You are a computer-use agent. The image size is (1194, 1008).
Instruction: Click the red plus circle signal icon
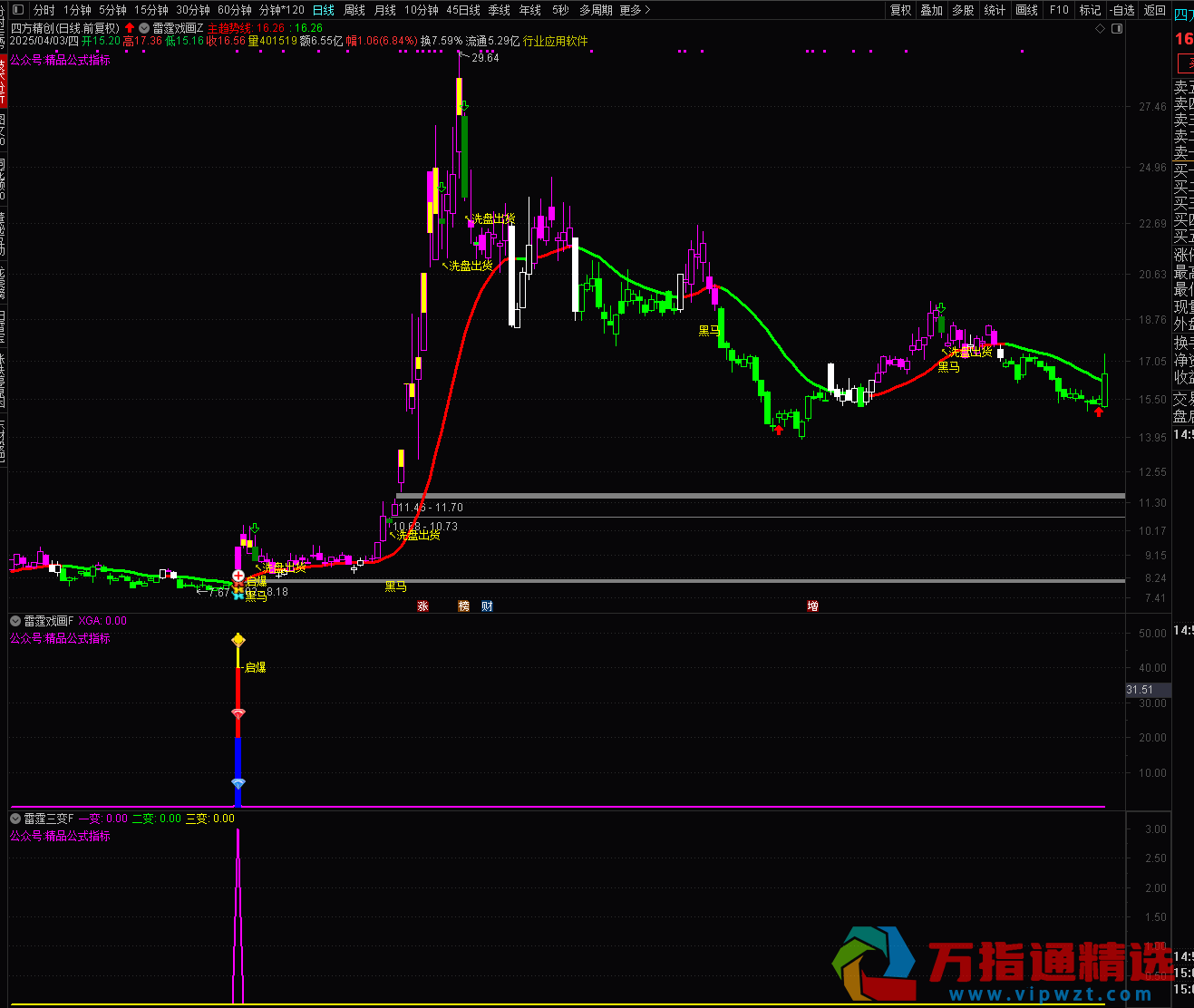tap(238, 577)
